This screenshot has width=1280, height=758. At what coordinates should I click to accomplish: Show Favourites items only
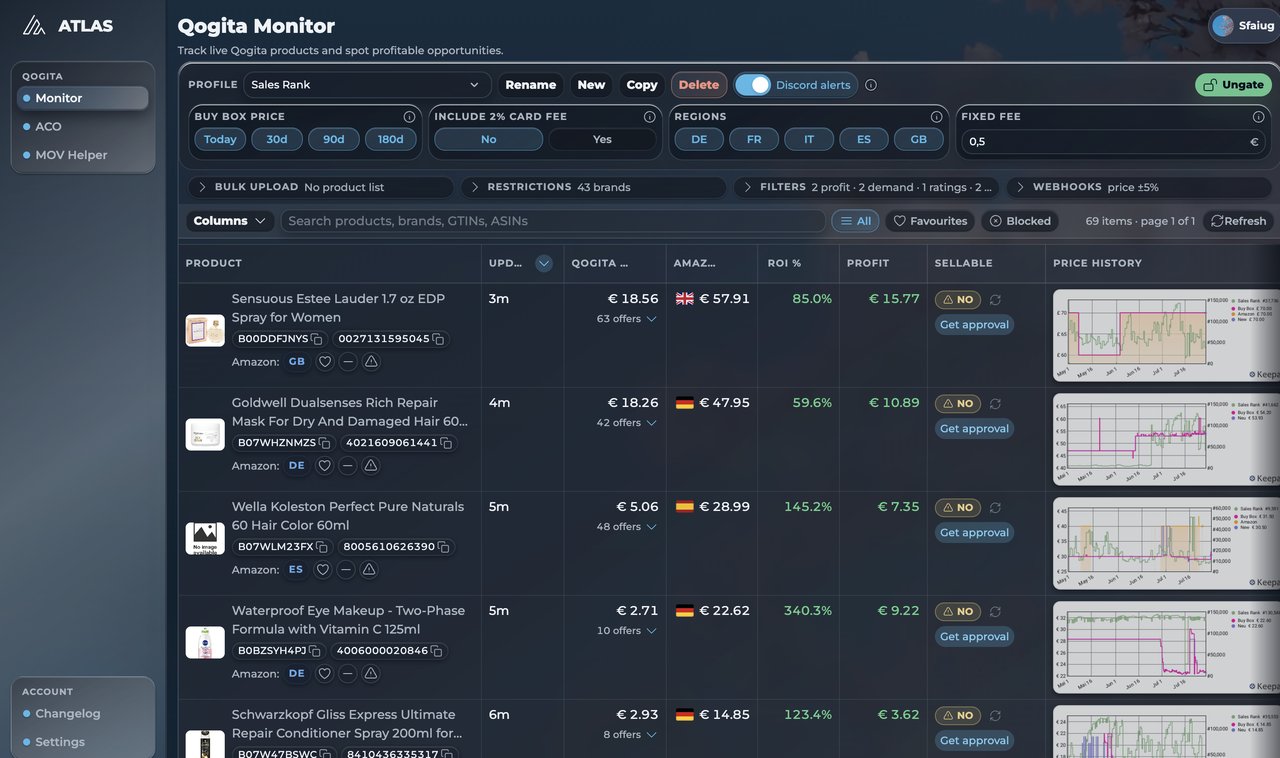[930, 221]
